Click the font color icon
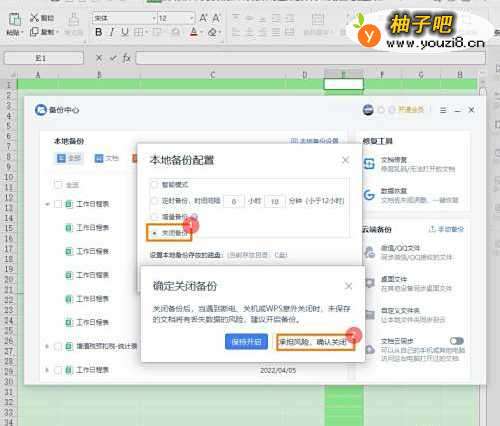Viewport: 500px width, 426px height. click(194, 32)
